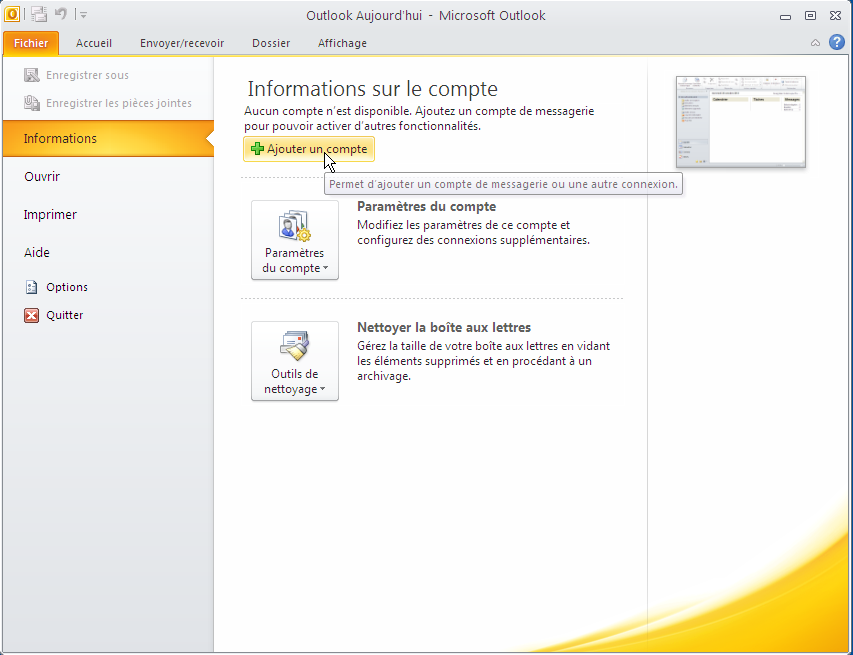Restore down the Outlook window
853x655 pixels.
coord(811,15)
